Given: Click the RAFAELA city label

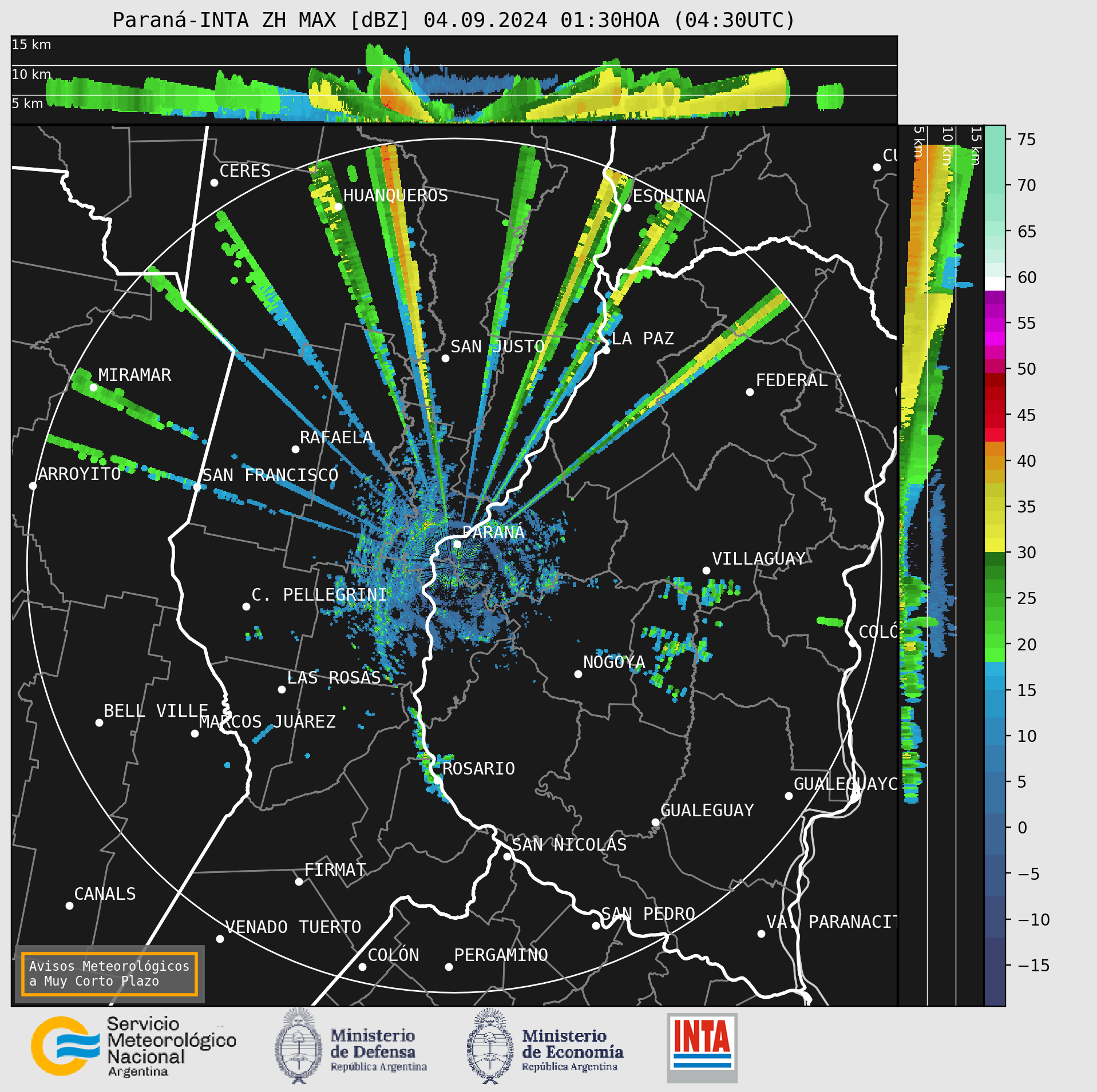Looking at the screenshot, I should (336, 438).
